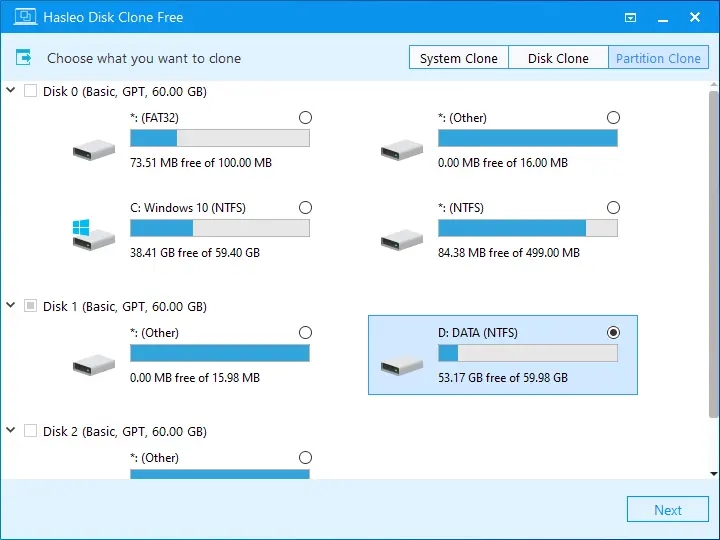Select the 499.00 MB NTFS partition radio button
The image size is (720, 540).
(613, 208)
